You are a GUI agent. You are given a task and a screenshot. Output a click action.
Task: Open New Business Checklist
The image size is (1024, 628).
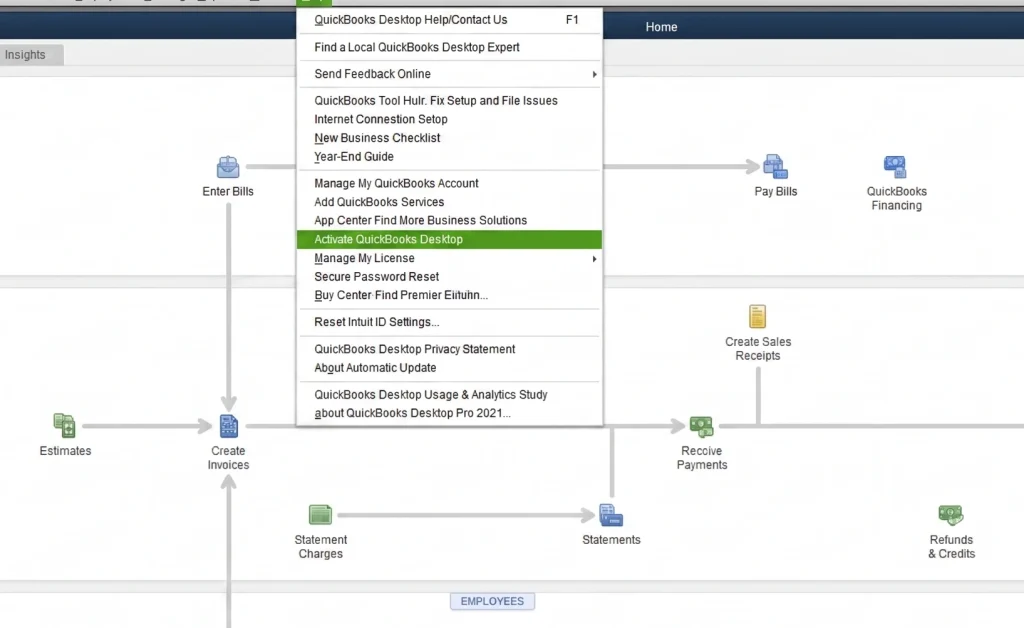click(449, 138)
